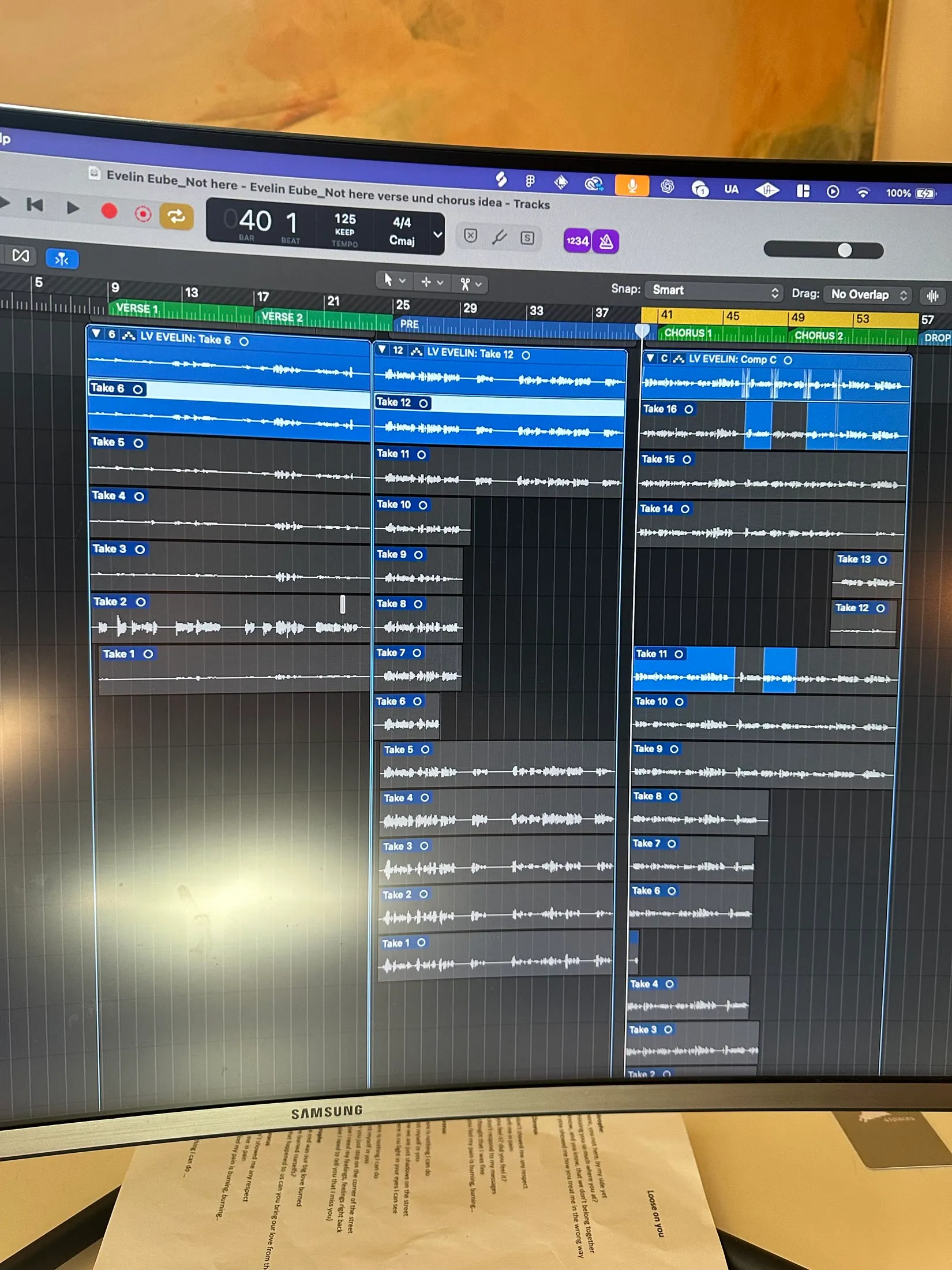Click the UA icon in the menu bar

tap(731, 189)
